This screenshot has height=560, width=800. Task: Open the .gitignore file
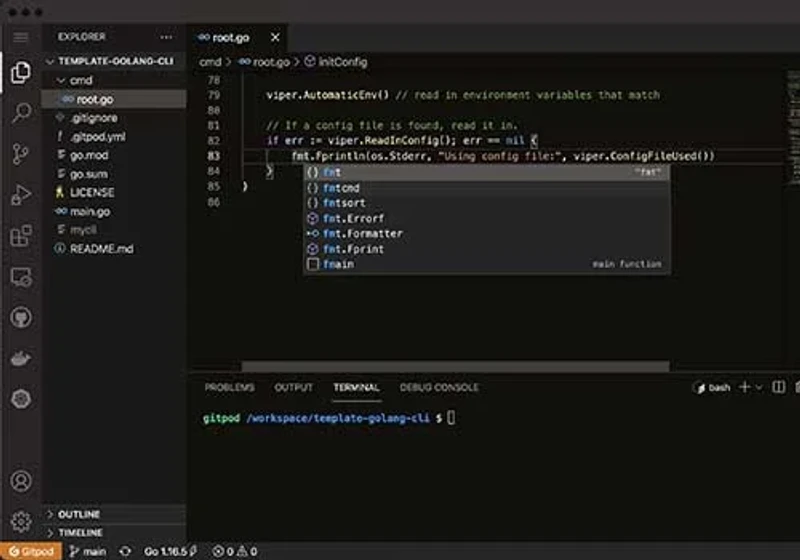(x=114, y=118)
